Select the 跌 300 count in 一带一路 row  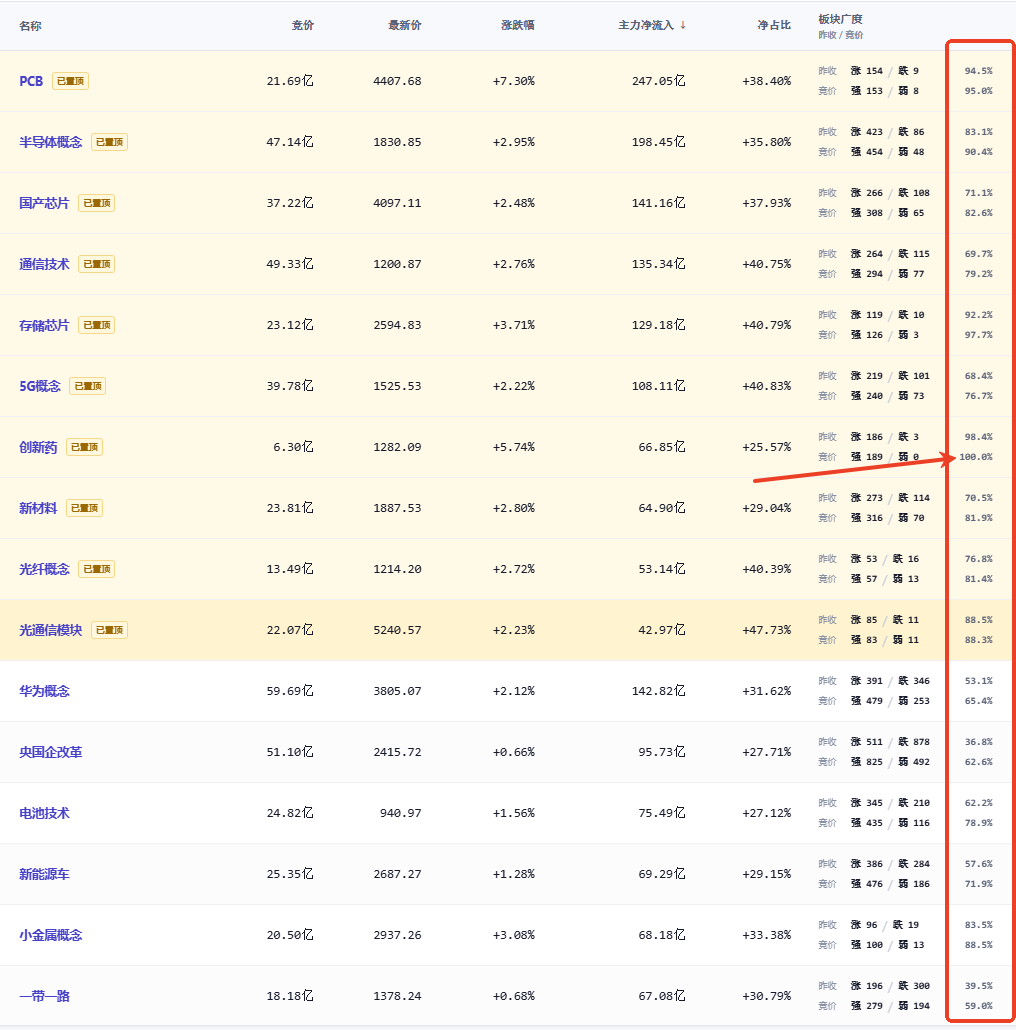pos(914,986)
